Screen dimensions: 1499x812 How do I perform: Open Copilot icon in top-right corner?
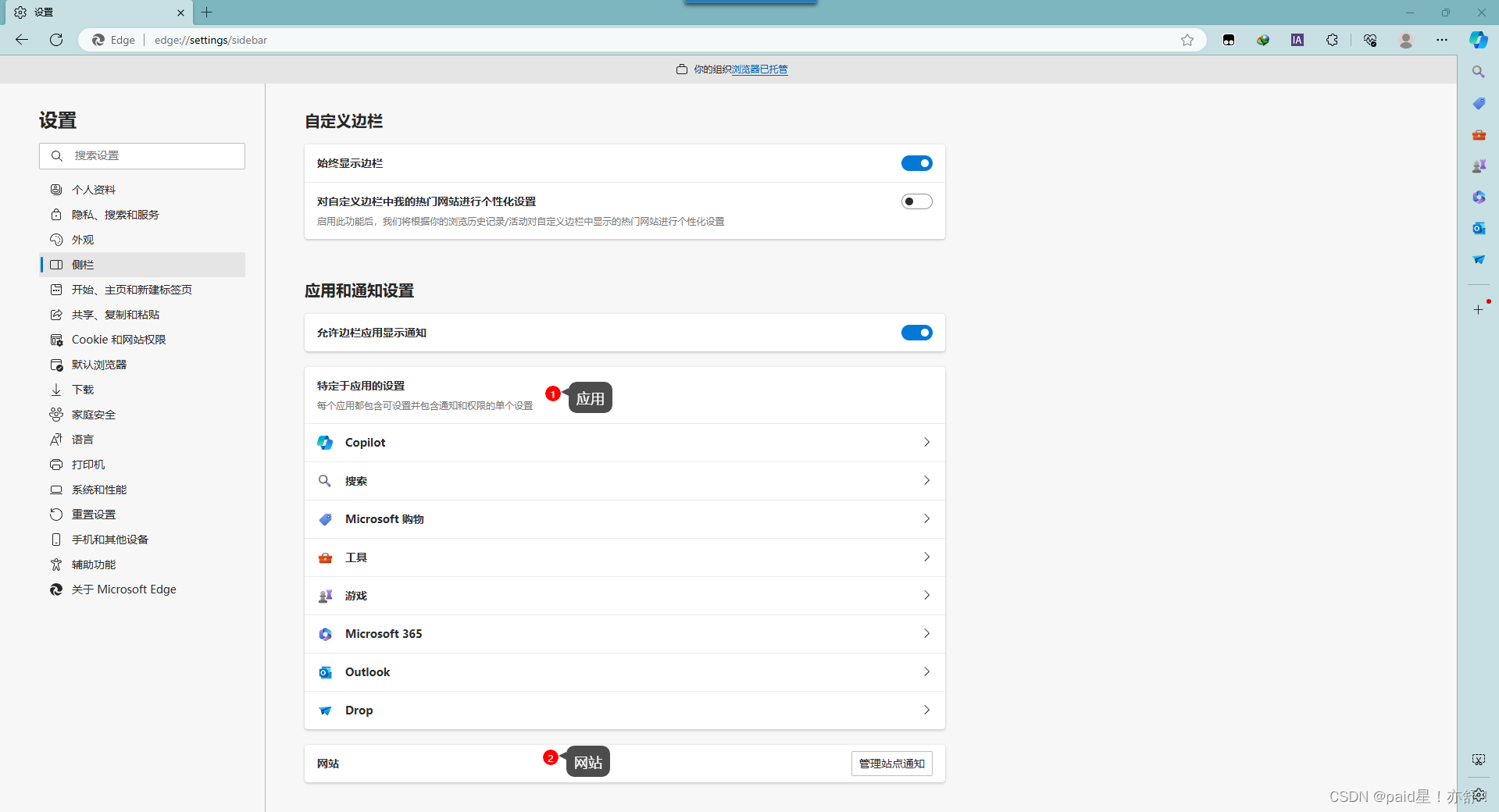(1478, 40)
